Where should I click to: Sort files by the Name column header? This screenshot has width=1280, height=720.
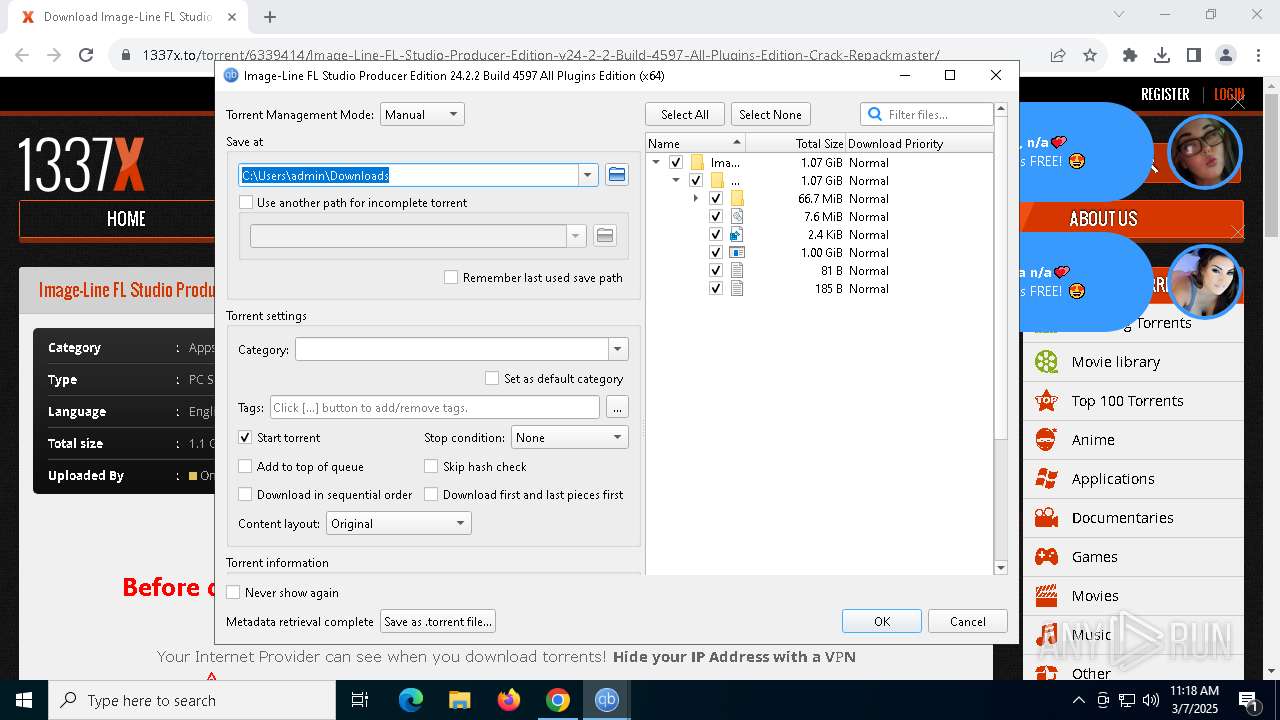point(696,144)
